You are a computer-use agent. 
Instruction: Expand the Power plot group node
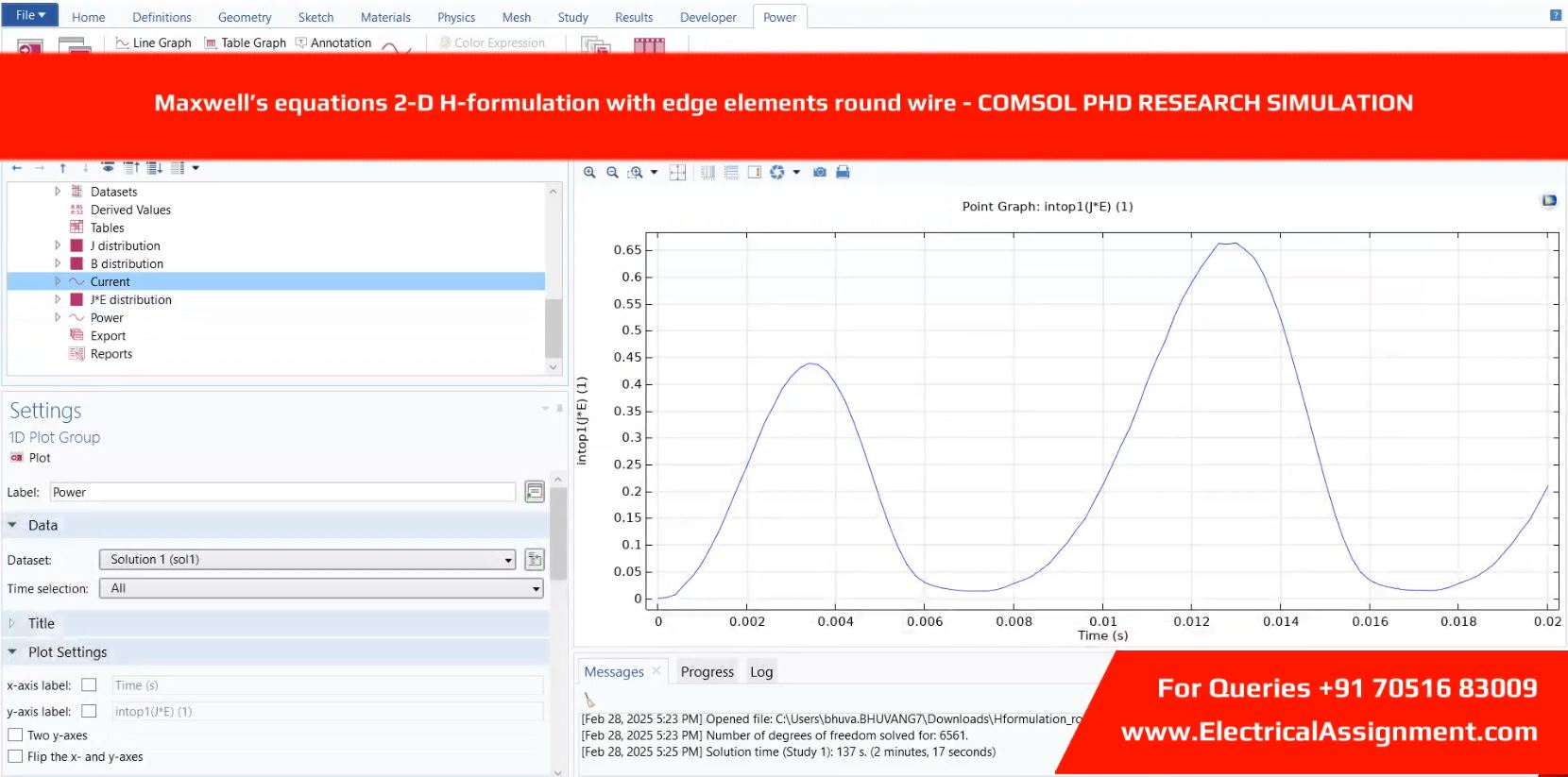pyautogui.click(x=58, y=317)
